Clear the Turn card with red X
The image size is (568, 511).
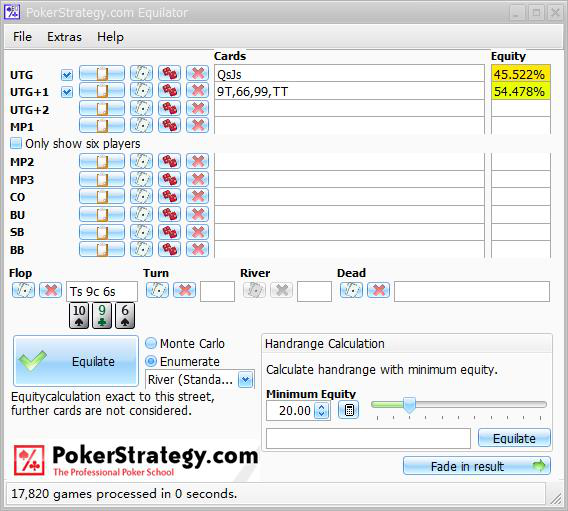click(x=185, y=290)
